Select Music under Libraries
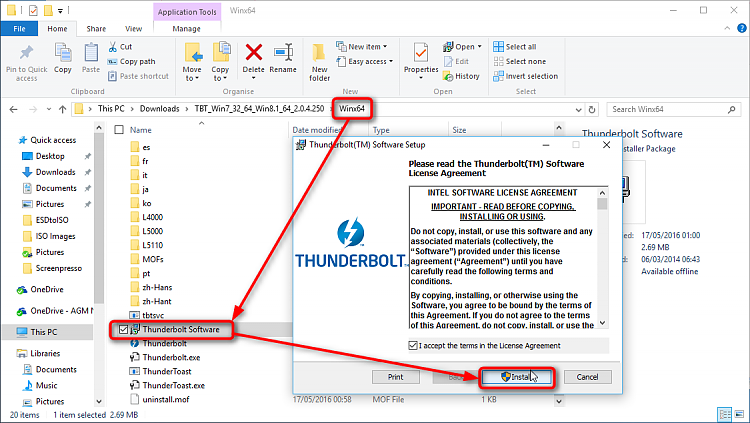 [x=46, y=386]
